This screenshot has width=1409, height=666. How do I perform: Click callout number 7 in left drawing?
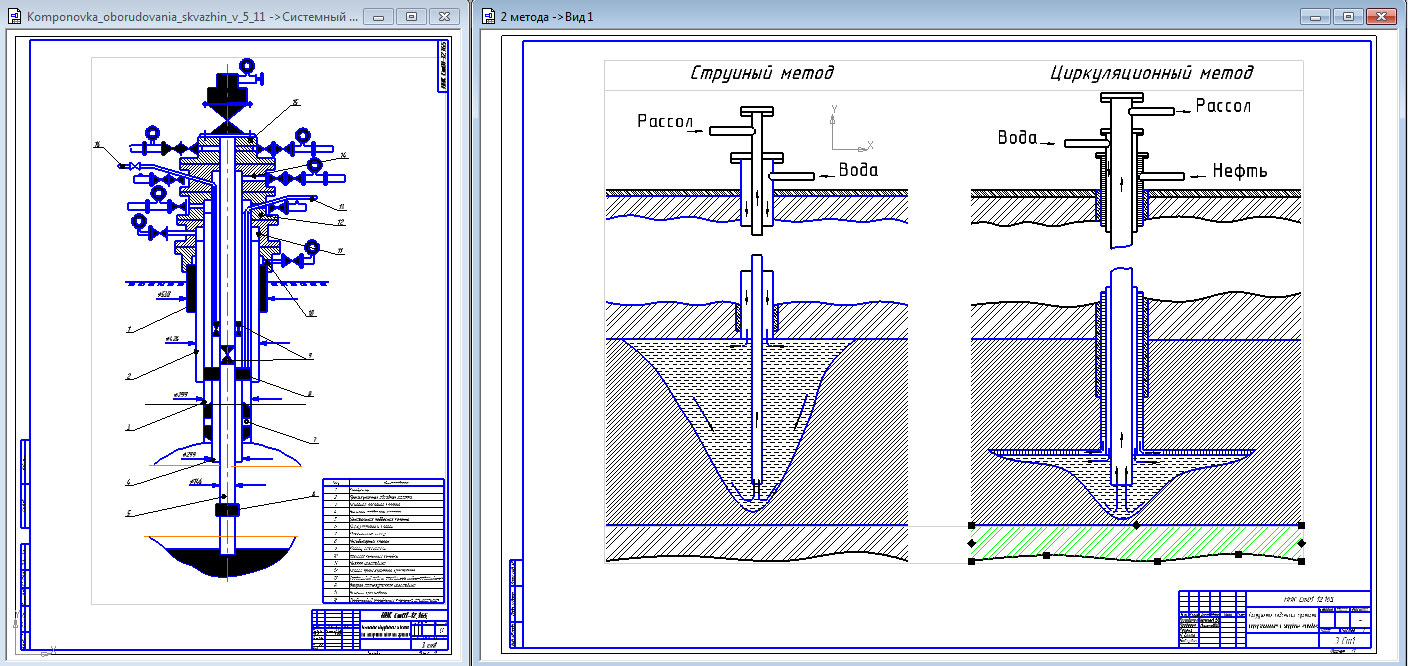[314, 440]
